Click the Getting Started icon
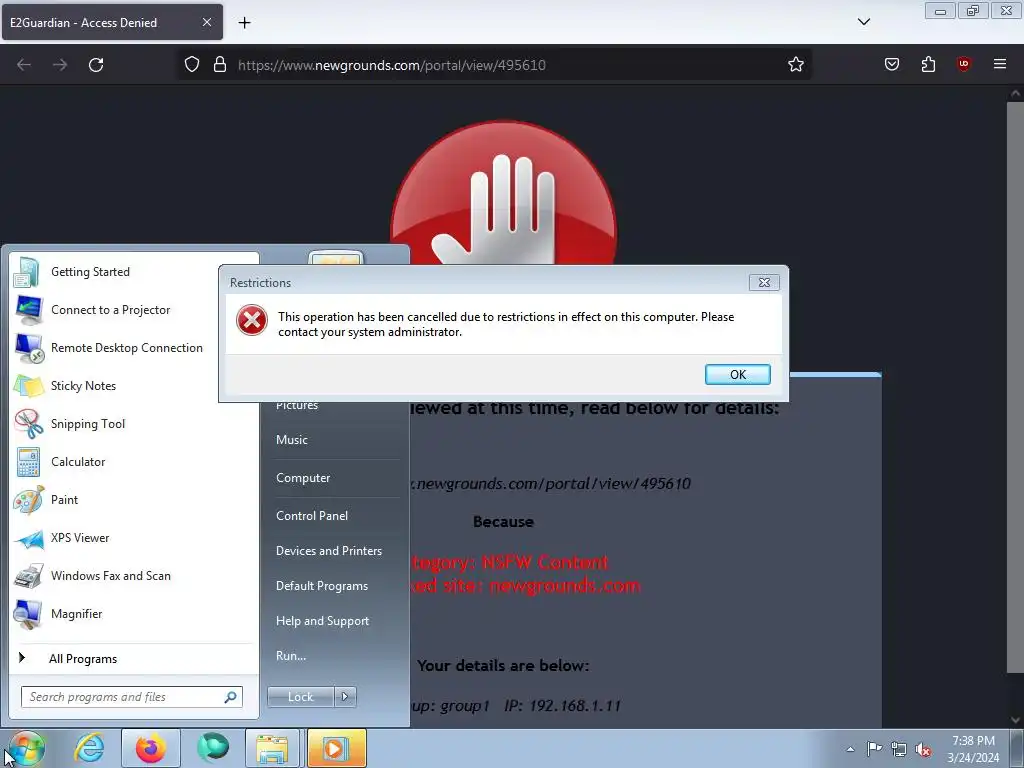 click(27, 272)
